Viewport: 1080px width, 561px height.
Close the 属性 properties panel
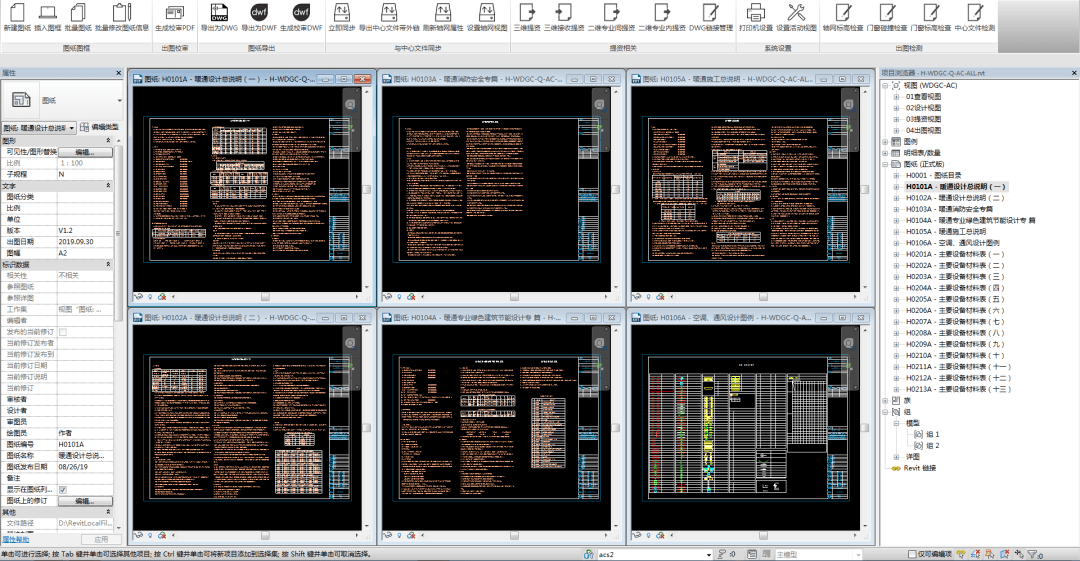118,72
